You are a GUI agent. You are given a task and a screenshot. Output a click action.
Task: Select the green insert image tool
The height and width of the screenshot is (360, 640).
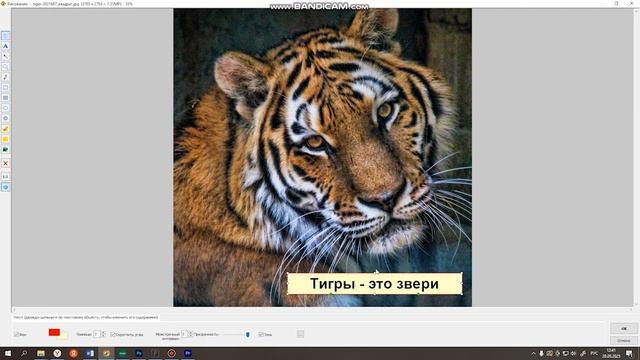pos(5,150)
